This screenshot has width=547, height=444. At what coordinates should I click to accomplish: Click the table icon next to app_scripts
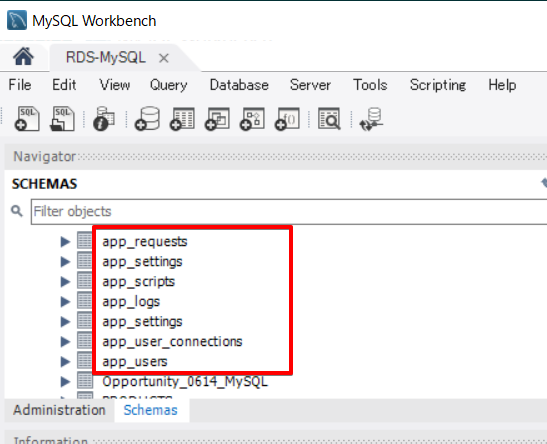(85, 281)
